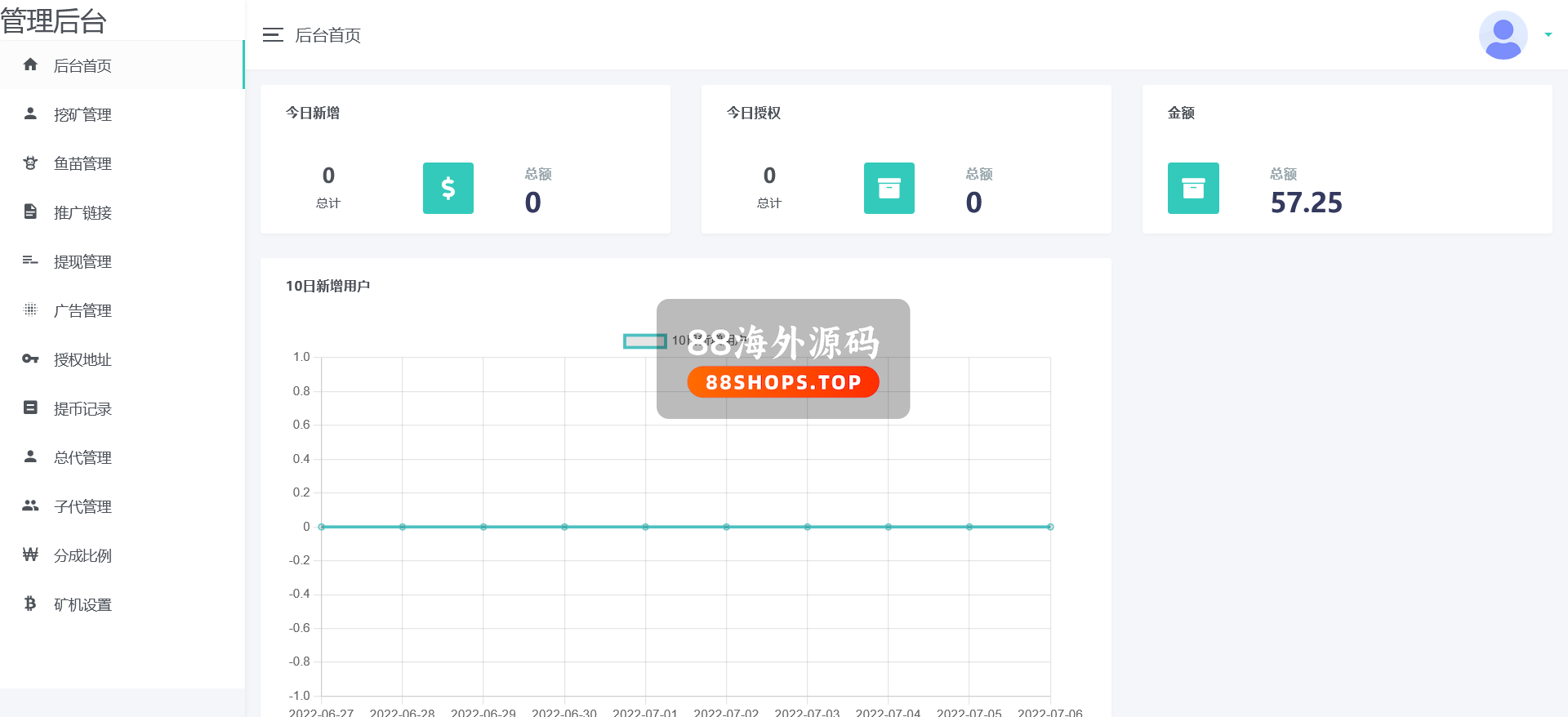This screenshot has height=717, width=1568.
Task: Click the 2022-07-06 data point on chart
Action: click(x=1050, y=527)
